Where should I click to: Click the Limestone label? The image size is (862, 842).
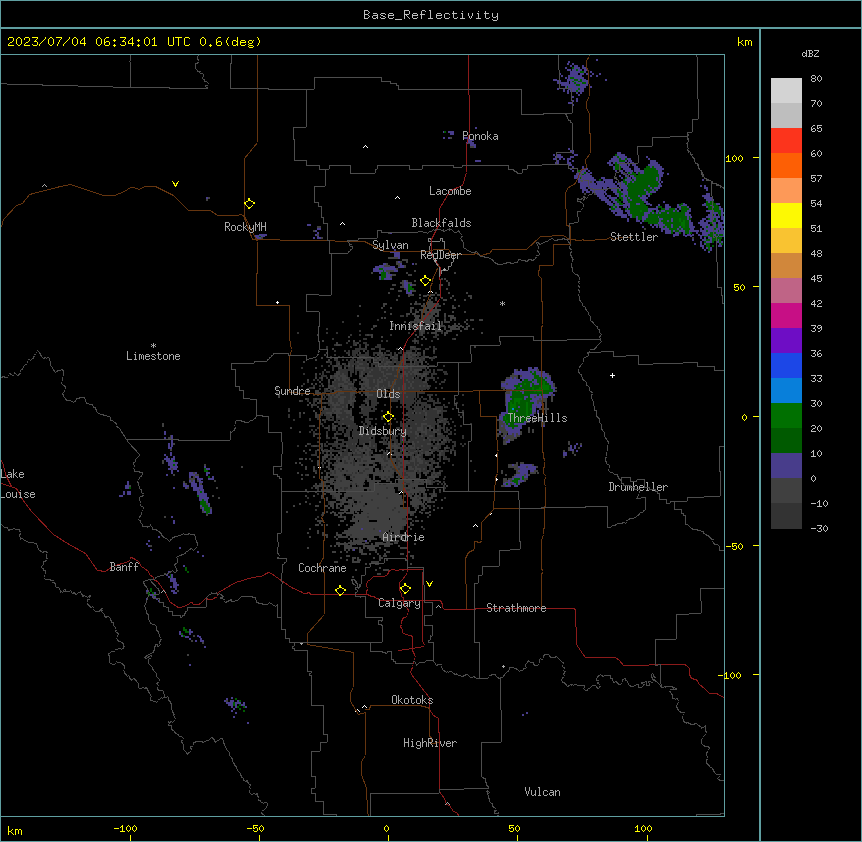pos(153,356)
